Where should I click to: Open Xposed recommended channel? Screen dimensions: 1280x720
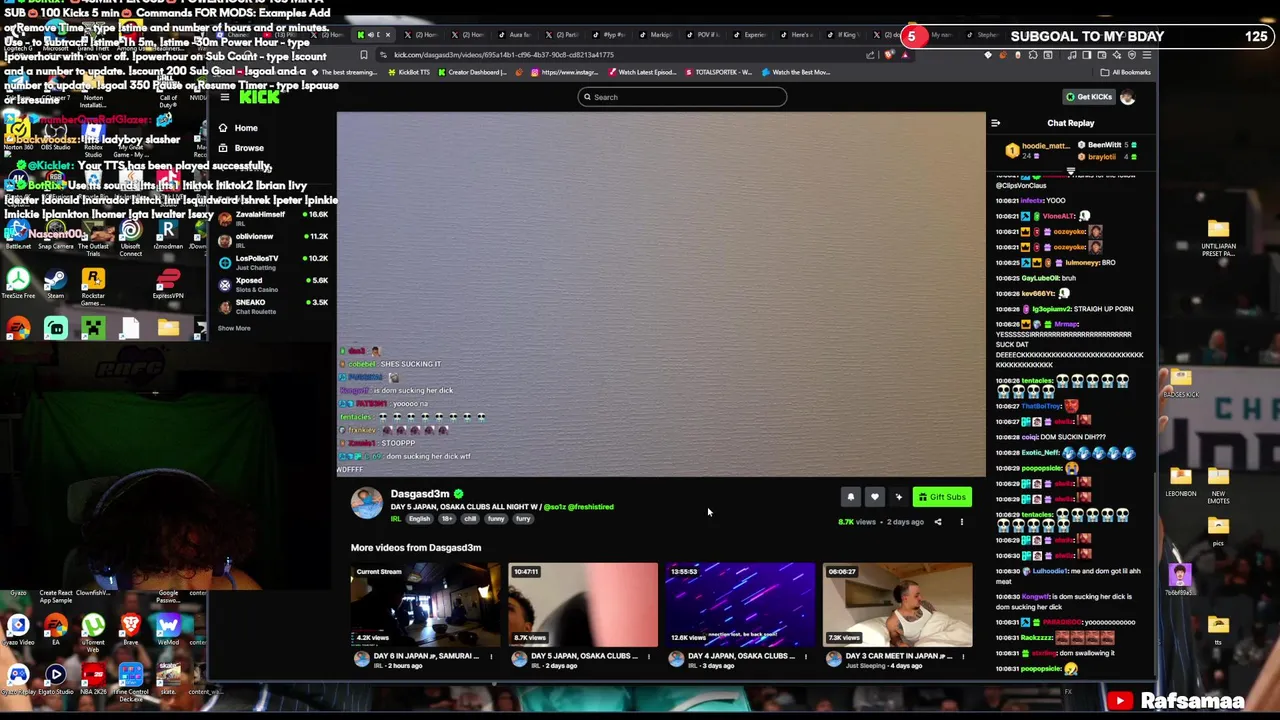[272, 284]
